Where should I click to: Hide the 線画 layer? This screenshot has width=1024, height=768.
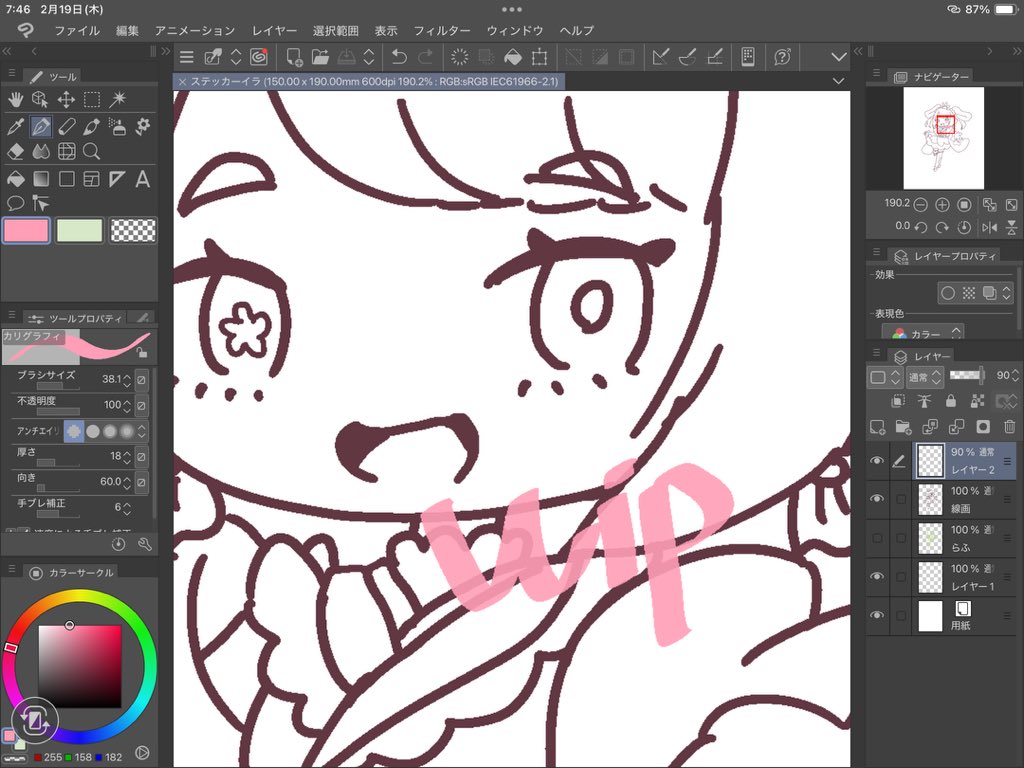tap(877, 499)
